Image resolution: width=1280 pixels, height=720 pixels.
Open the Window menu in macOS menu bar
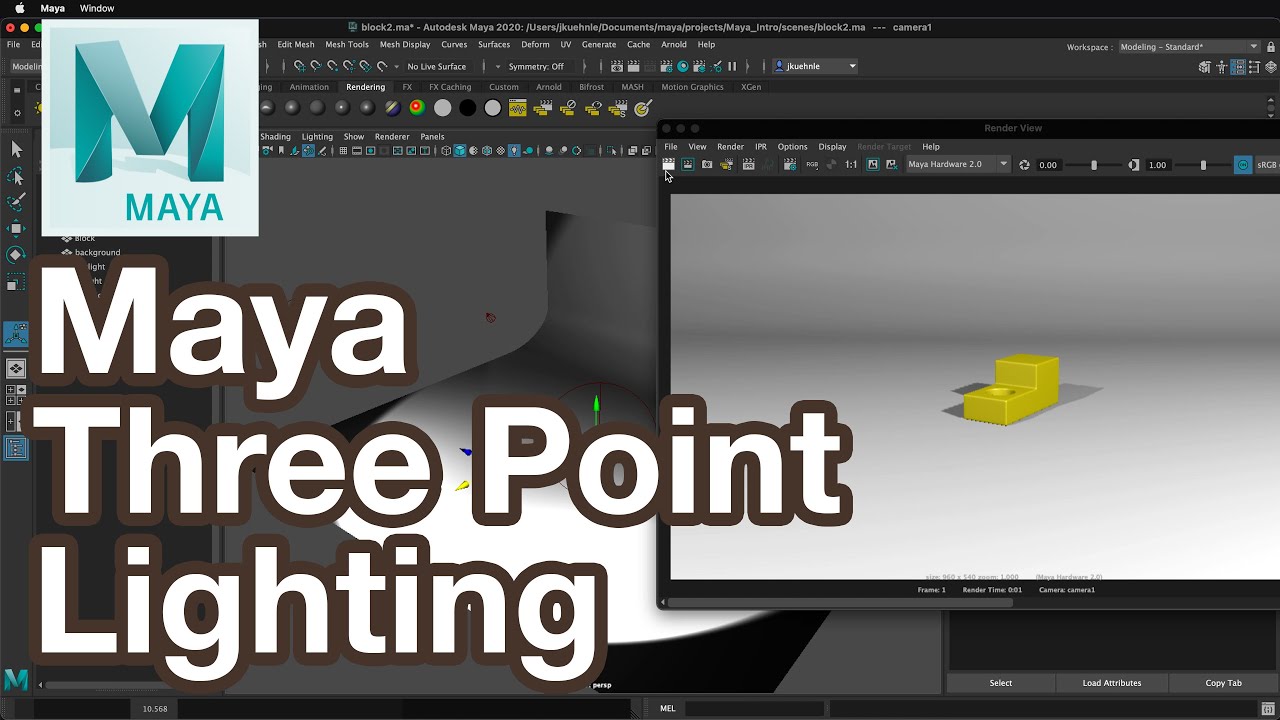[x=97, y=8]
